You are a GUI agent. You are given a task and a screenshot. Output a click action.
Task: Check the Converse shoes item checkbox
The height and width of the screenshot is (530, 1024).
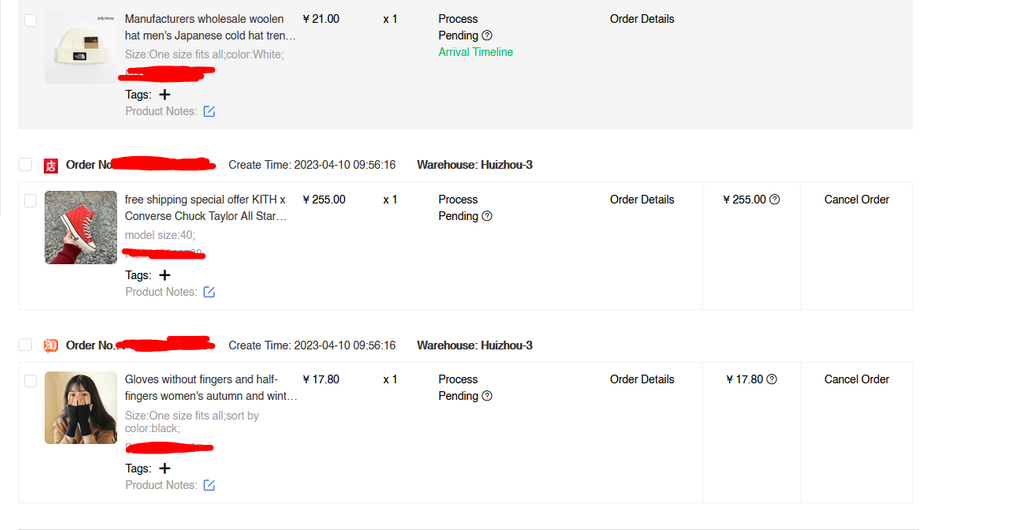30,200
